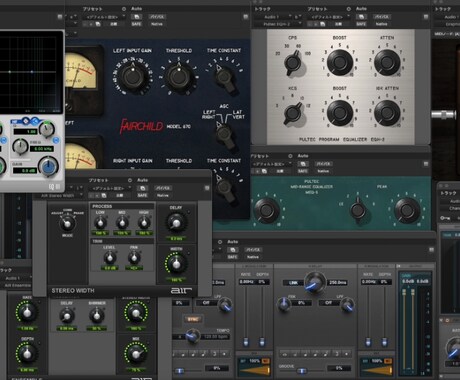
Task: Click dotted note button in right Mod Delay panel
Action: tap(347, 354)
